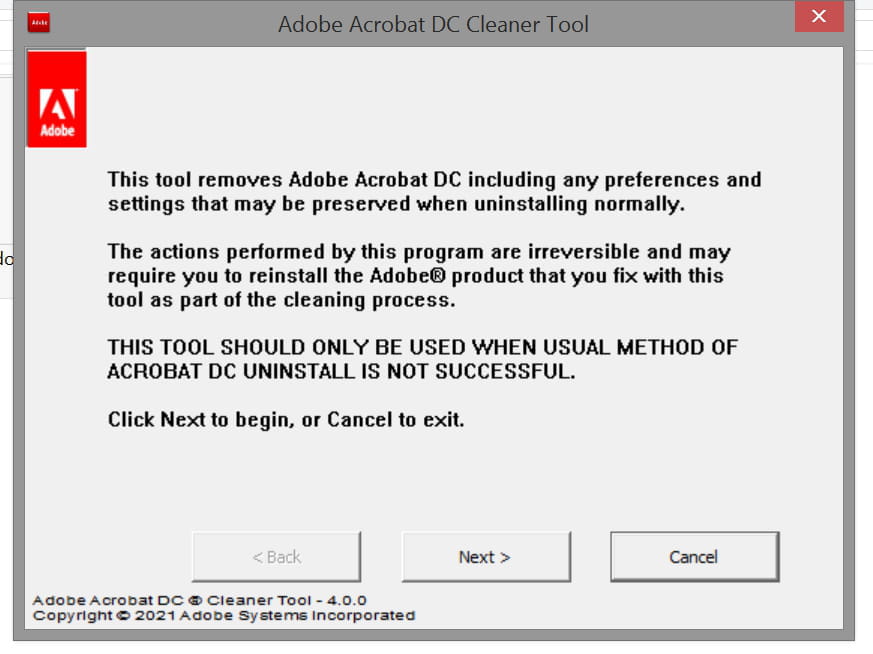This screenshot has height=654, width=873.
Task: Click the Copyright 2021 Adobe Systems line
Action: [x=224, y=616]
